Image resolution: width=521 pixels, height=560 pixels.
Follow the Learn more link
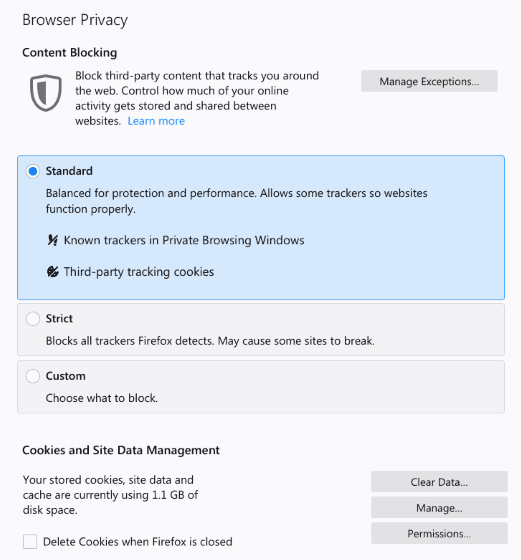pos(156,121)
